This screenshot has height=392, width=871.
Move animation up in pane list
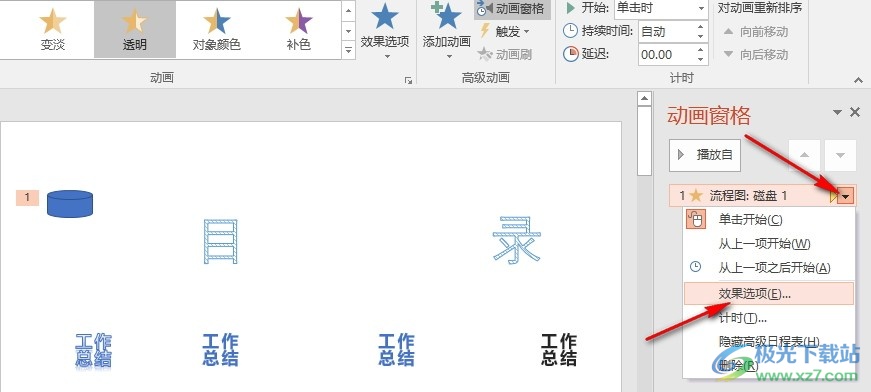pos(804,155)
